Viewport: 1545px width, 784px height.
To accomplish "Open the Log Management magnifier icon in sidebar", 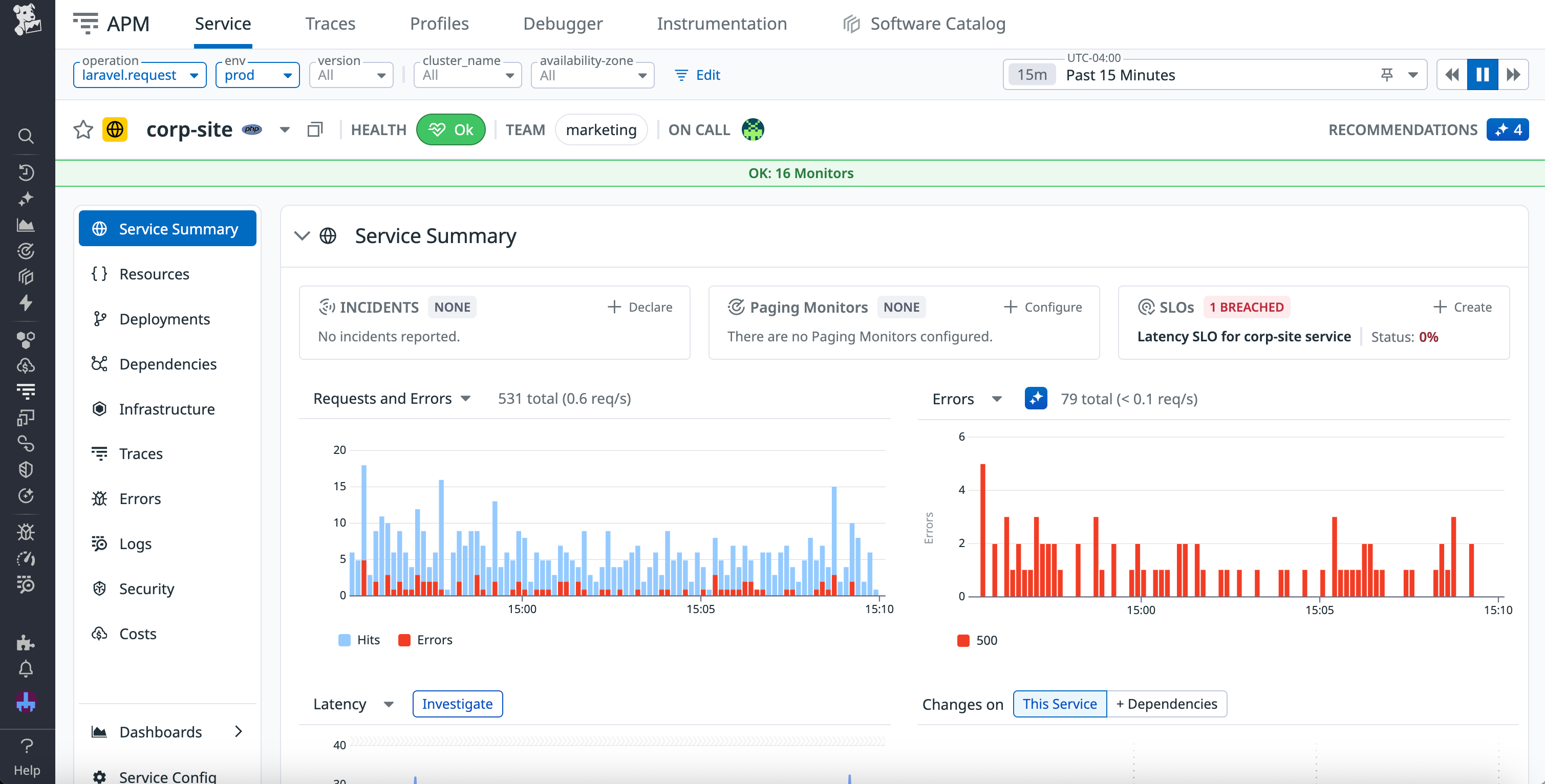I will [27, 585].
